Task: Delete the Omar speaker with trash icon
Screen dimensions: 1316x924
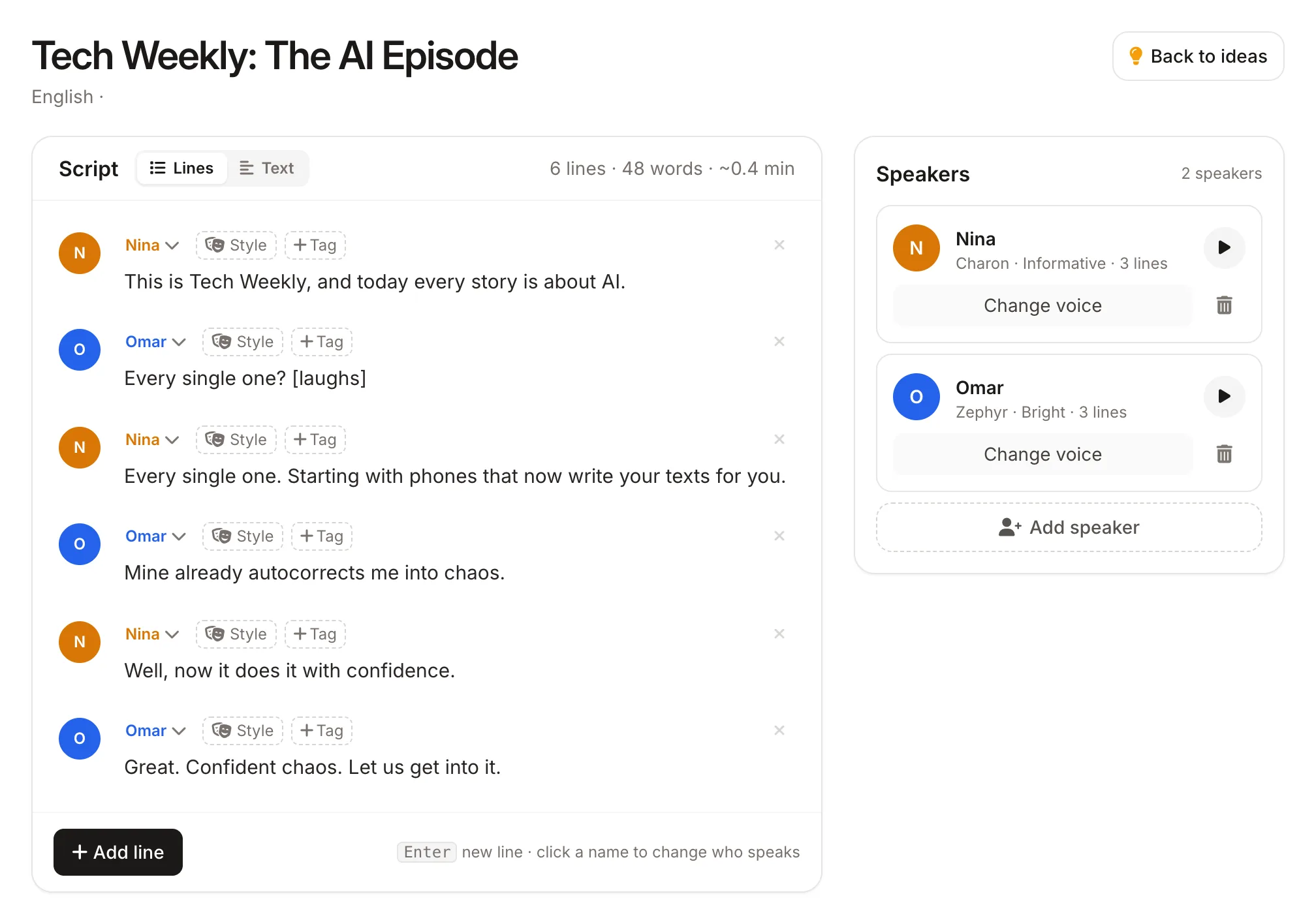Action: (x=1224, y=454)
